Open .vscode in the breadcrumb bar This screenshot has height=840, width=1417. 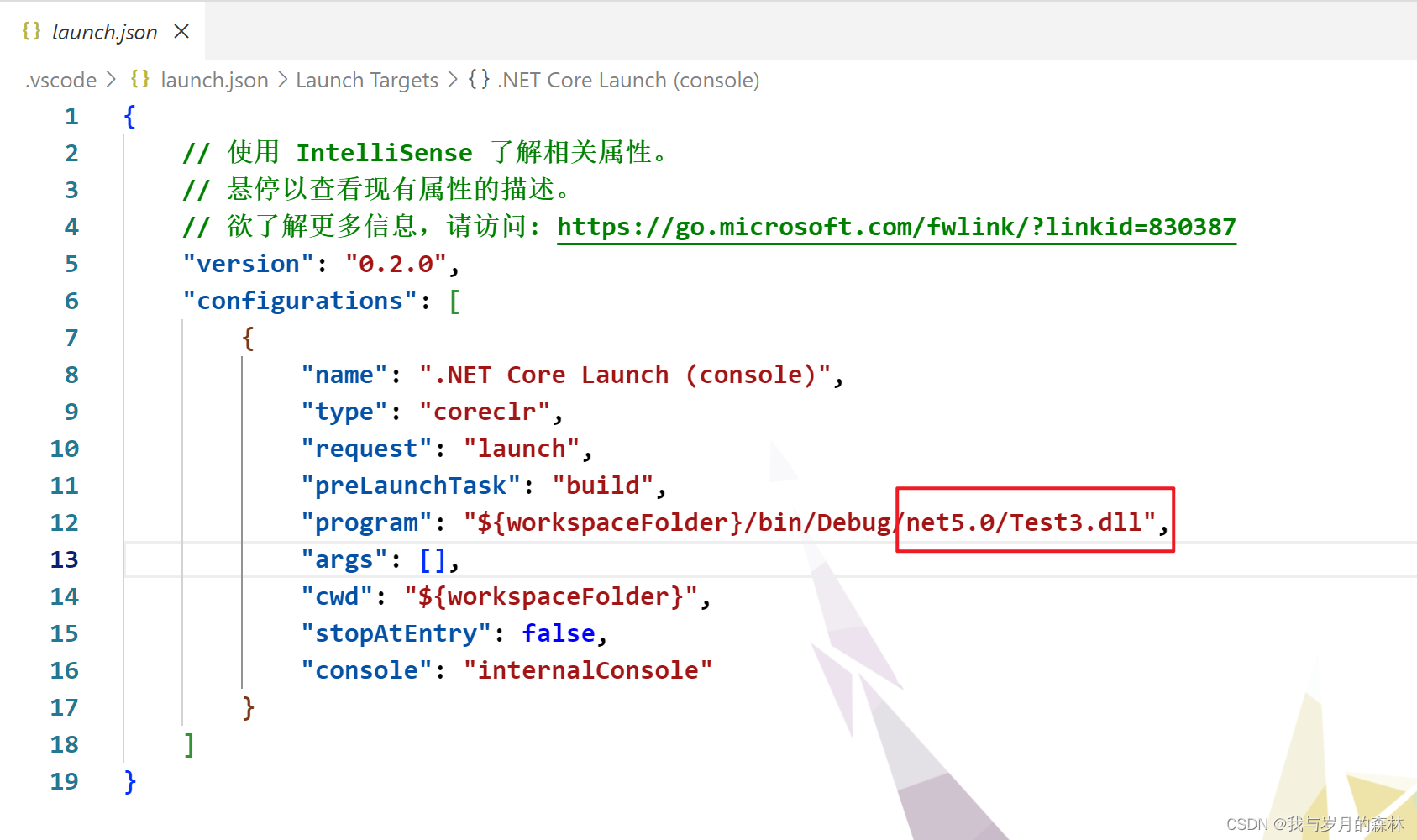[x=59, y=80]
